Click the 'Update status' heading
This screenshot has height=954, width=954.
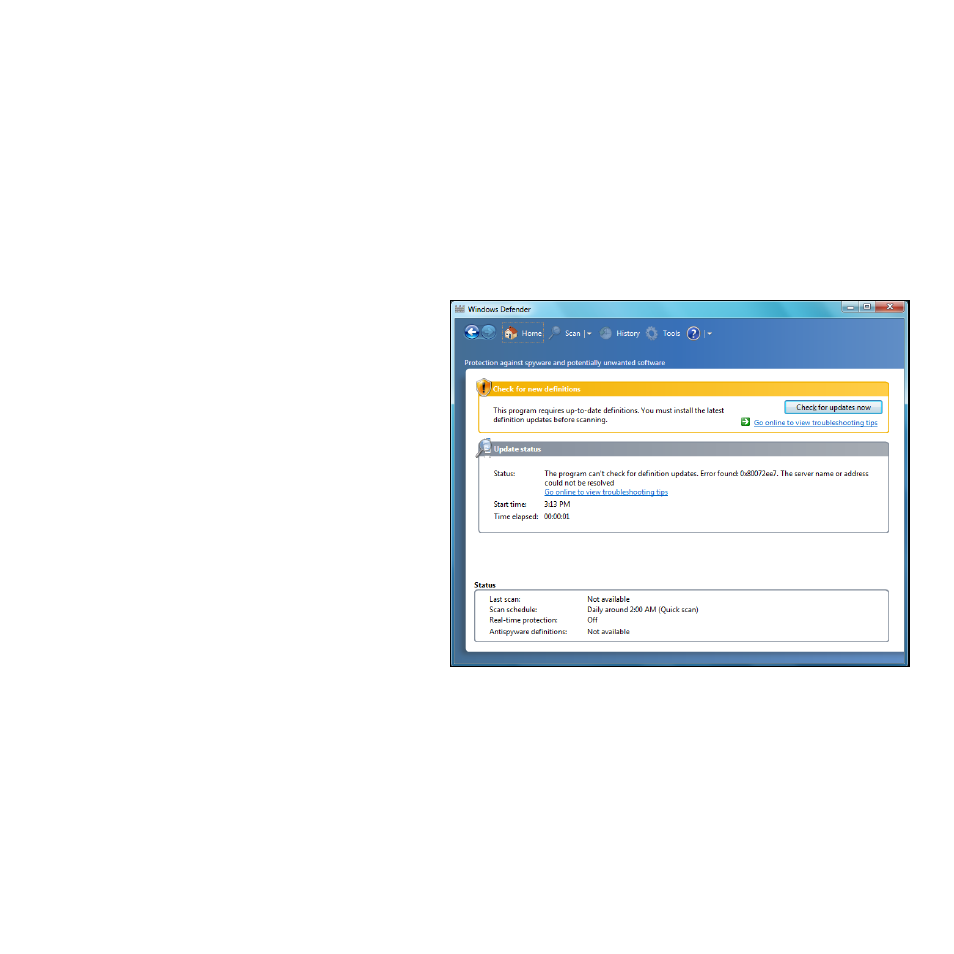click(517, 449)
